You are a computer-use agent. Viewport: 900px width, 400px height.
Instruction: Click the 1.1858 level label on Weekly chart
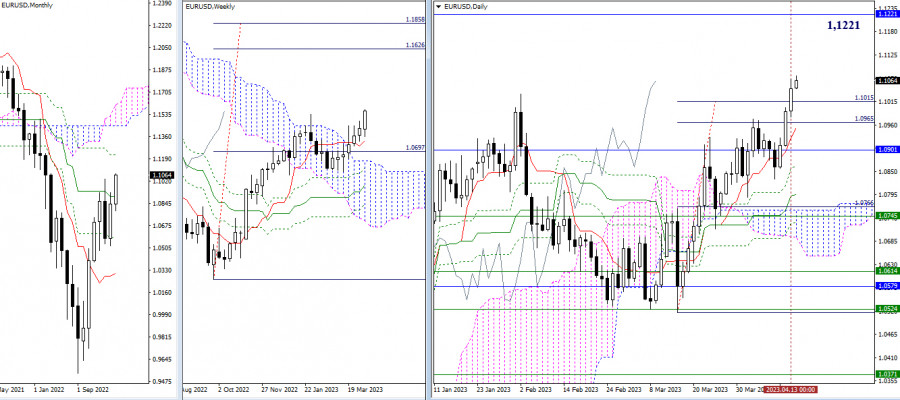(x=416, y=20)
